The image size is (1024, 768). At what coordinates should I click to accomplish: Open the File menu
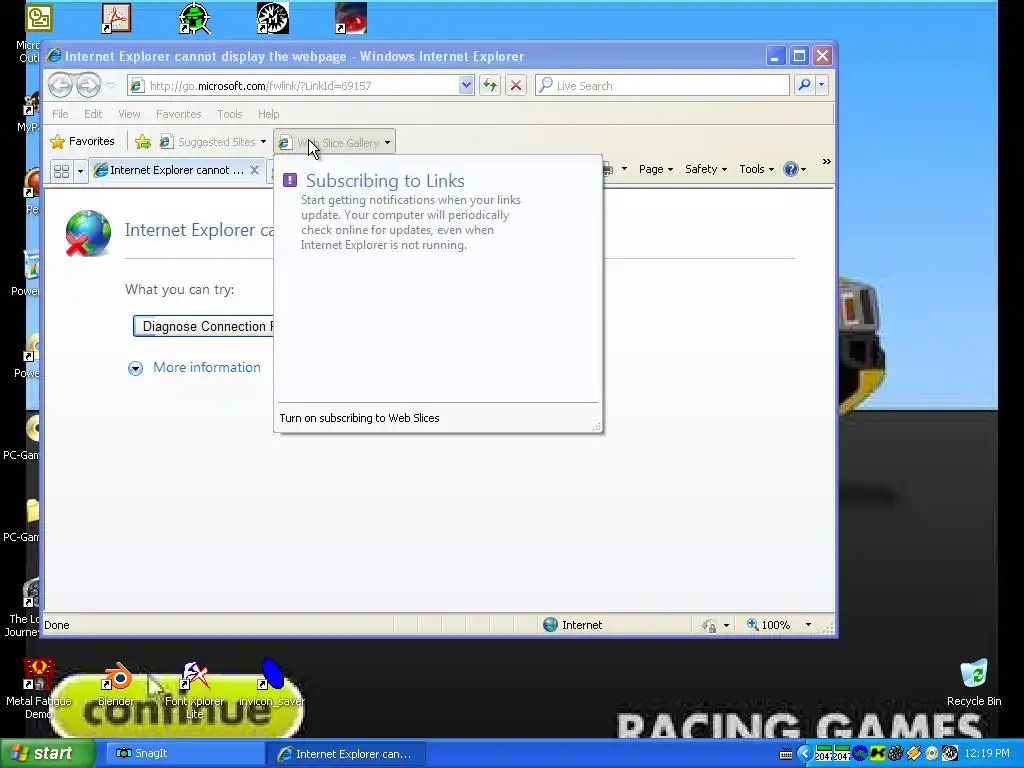click(x=60, y=114)
